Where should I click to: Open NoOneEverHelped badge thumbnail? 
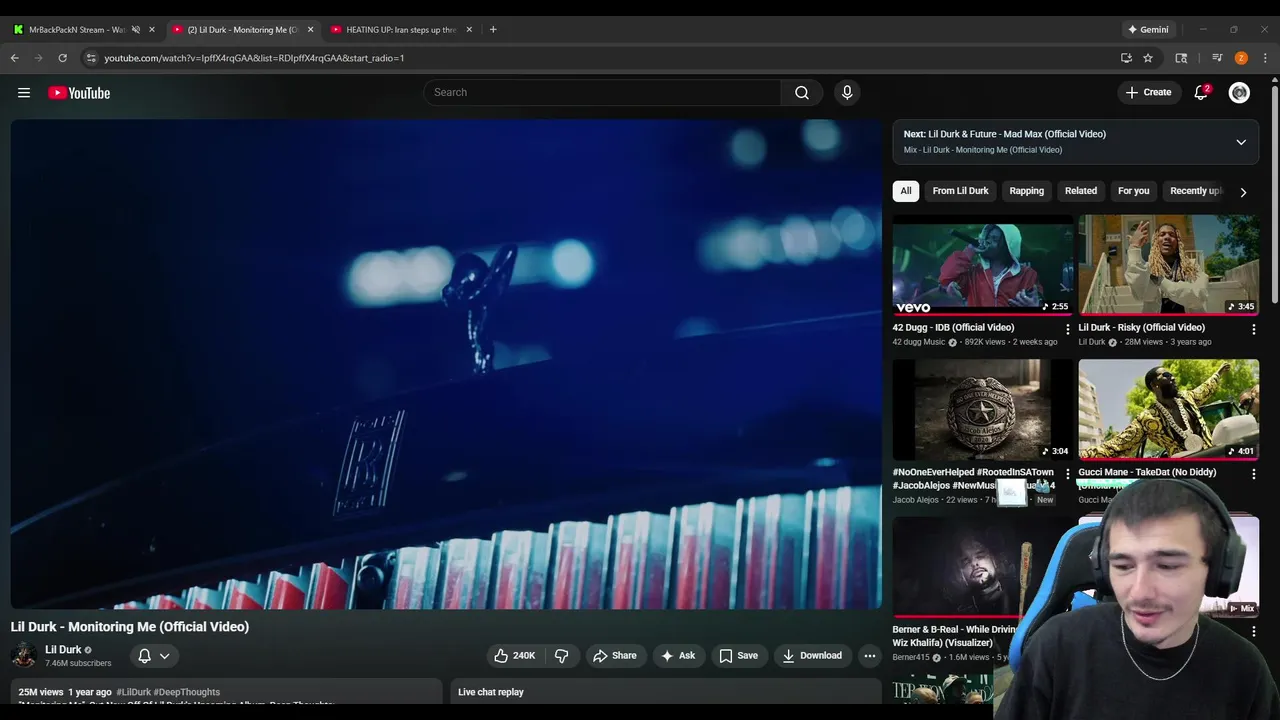[x=983, y=410]
